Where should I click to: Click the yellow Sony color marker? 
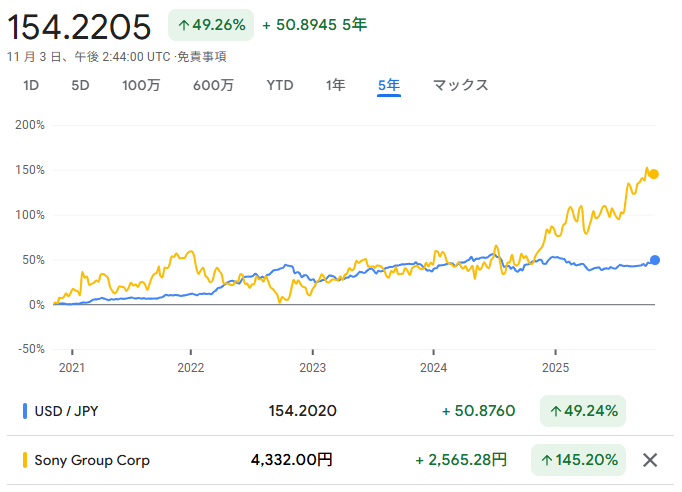tap(25, 460)
